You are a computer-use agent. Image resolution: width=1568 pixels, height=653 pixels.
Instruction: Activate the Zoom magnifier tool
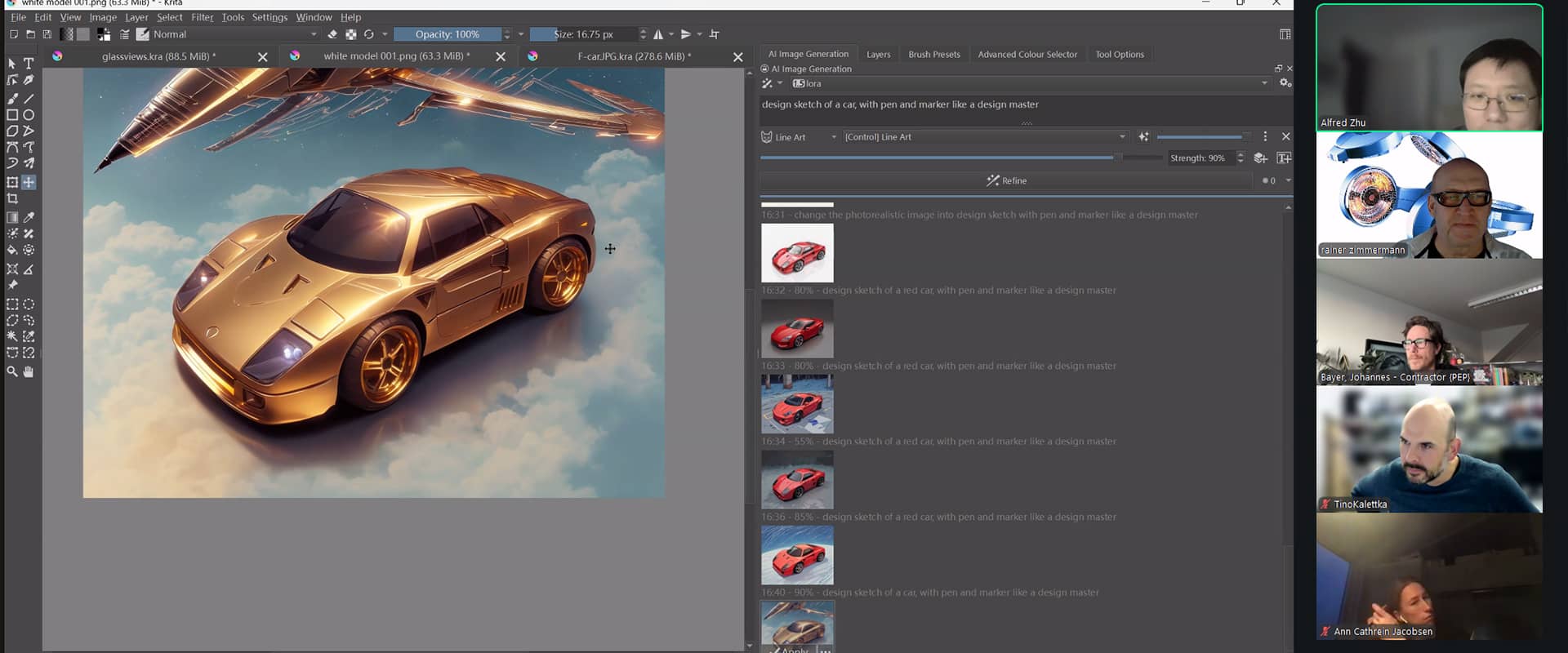point(12,372)
